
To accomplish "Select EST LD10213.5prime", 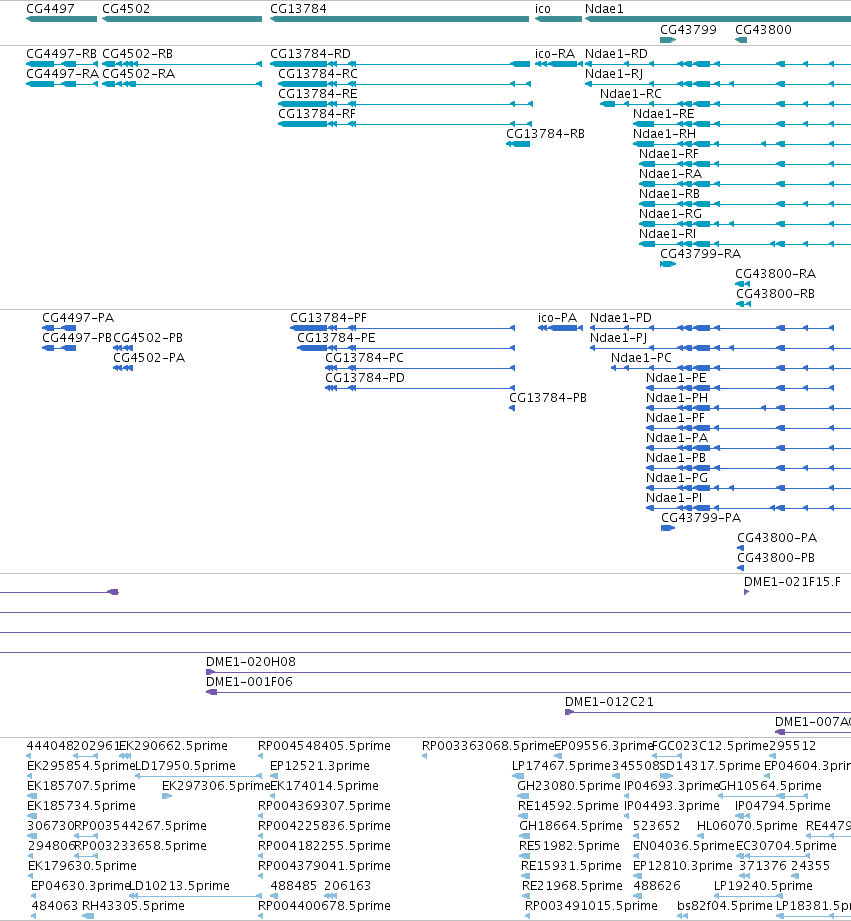I will tap(179, 885).
